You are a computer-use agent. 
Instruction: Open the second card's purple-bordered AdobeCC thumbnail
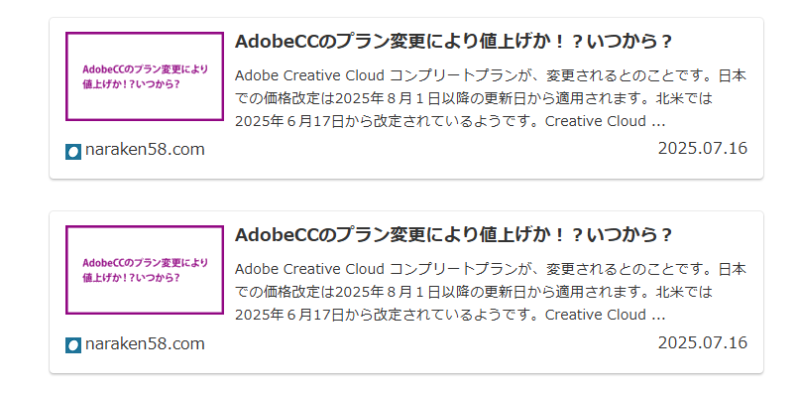[144, 269]
